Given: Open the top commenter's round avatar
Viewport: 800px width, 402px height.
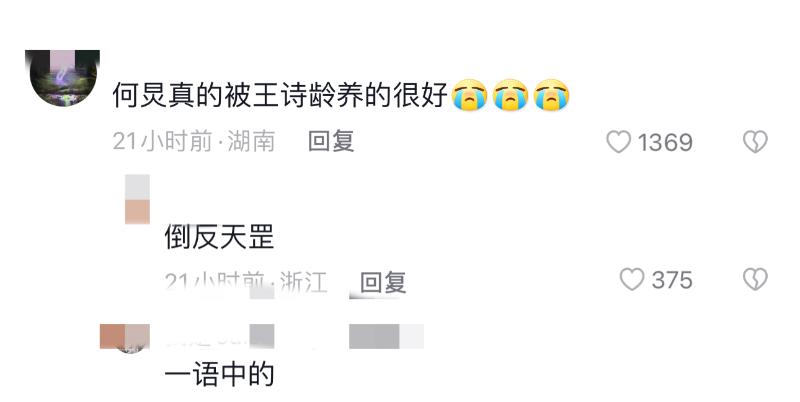Looking at the screenshot, I should pyautogui.click(x=62, y=78).
